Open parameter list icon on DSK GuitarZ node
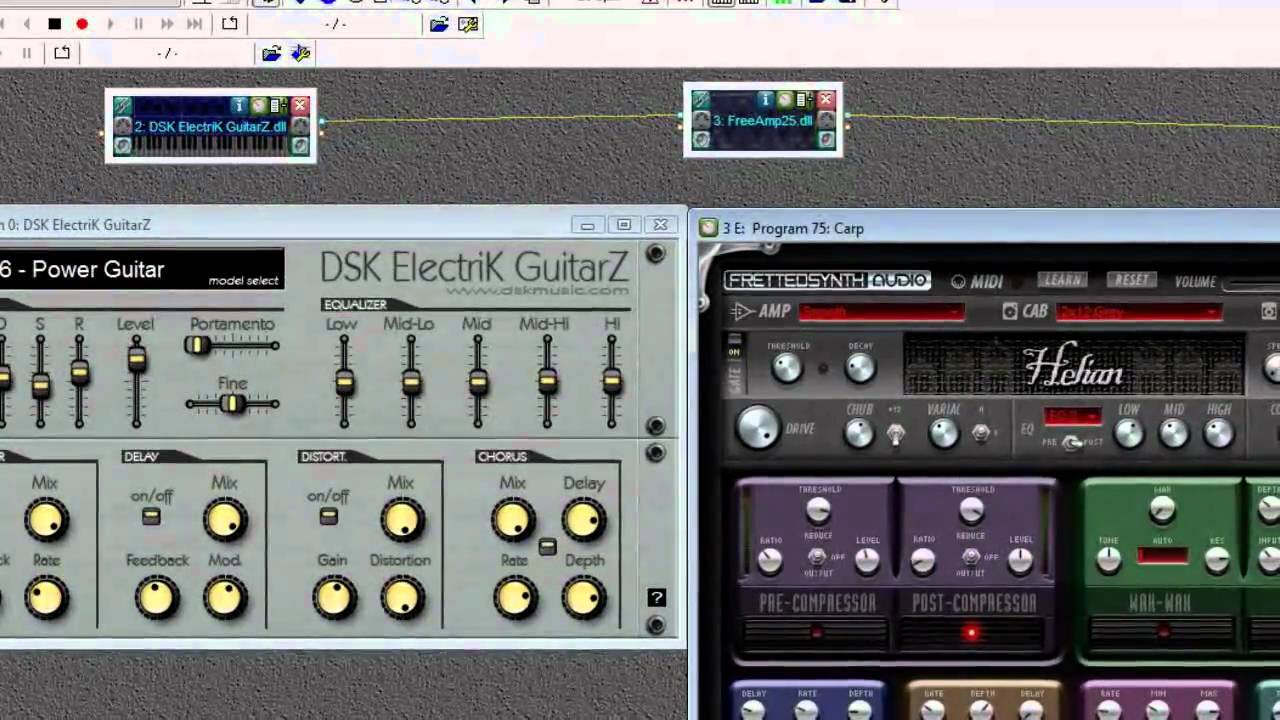The image size is (1280, 720). click(277, 105)
